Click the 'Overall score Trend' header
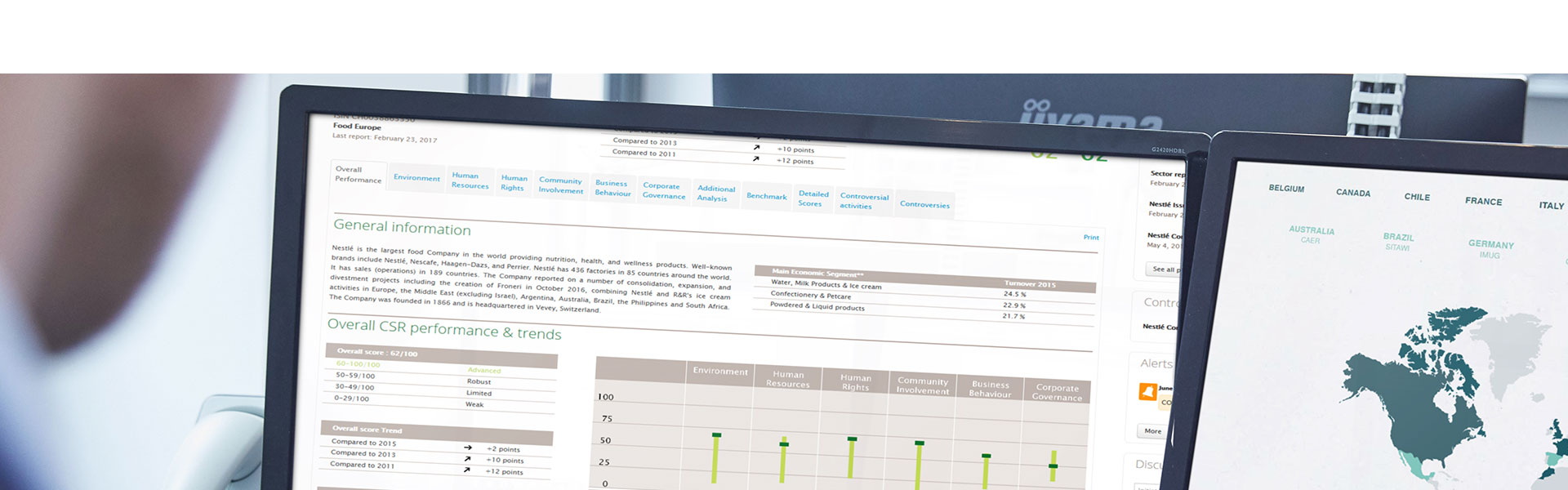 436,432
